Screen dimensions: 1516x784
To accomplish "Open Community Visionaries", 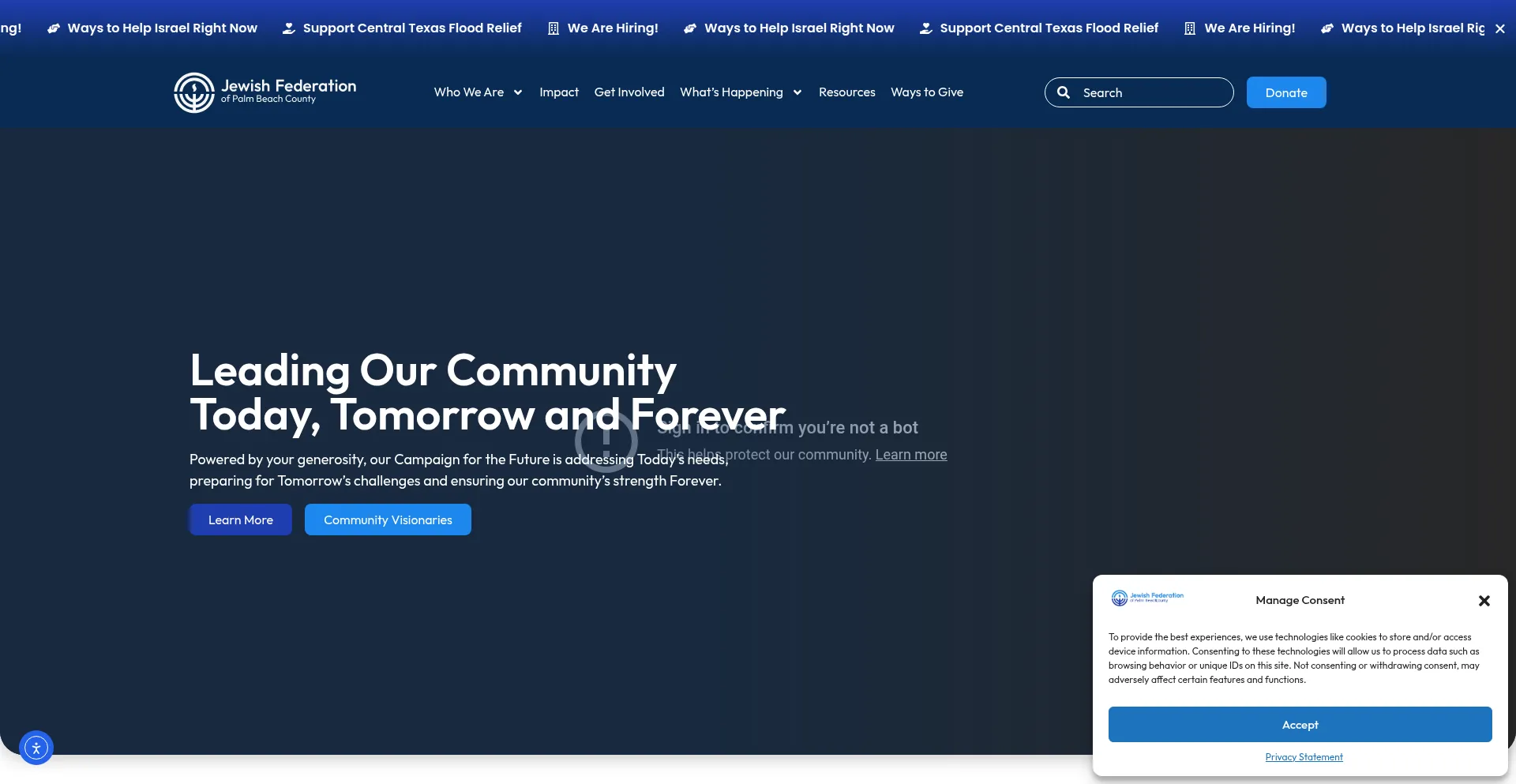I will click(x=388, y=520).
